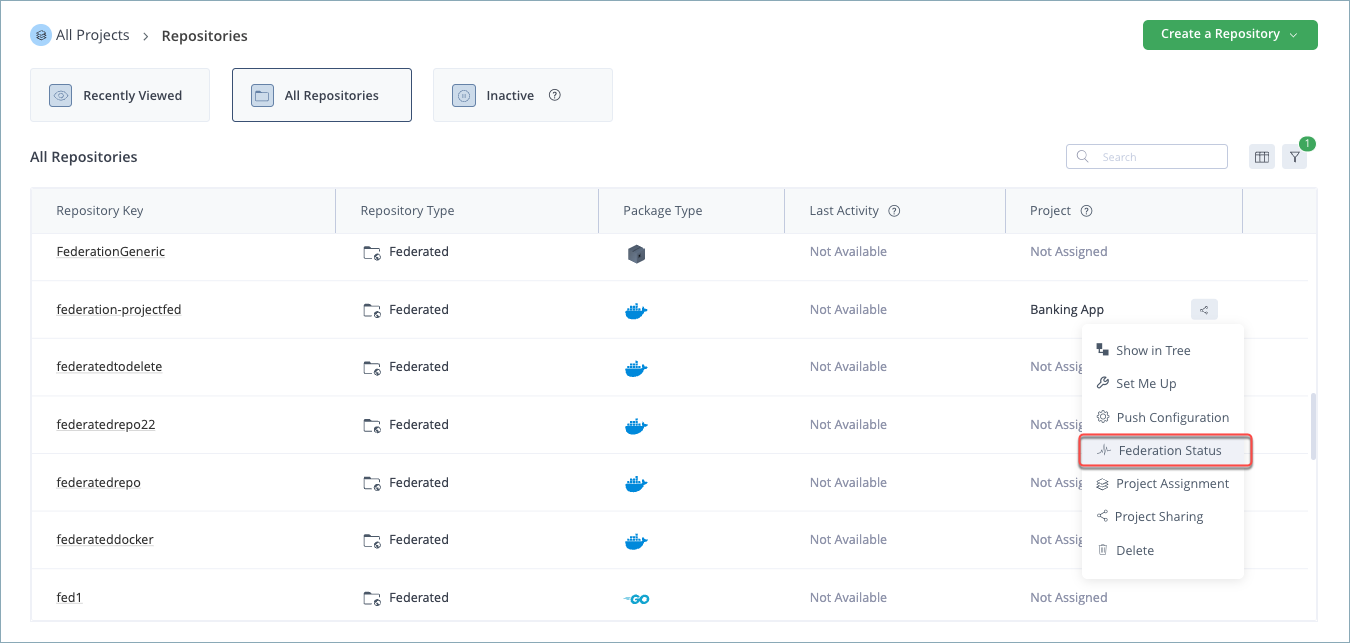Click the magnifier icon in the search box
The image size is (1350, 643).
point(1084,157)
